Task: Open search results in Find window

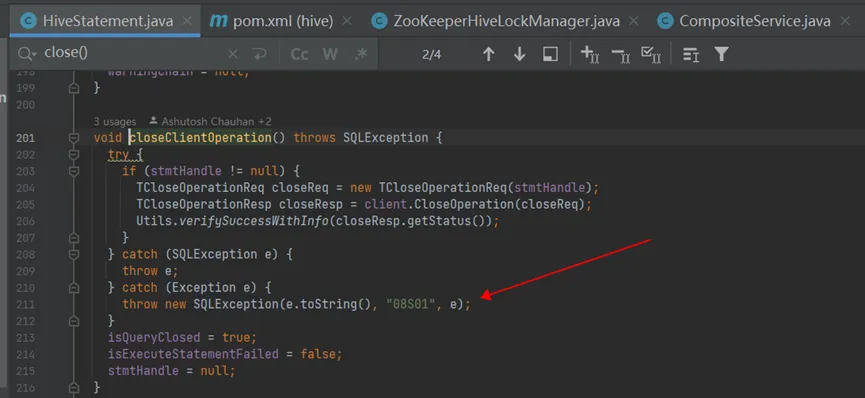Action: click(550, 54)
